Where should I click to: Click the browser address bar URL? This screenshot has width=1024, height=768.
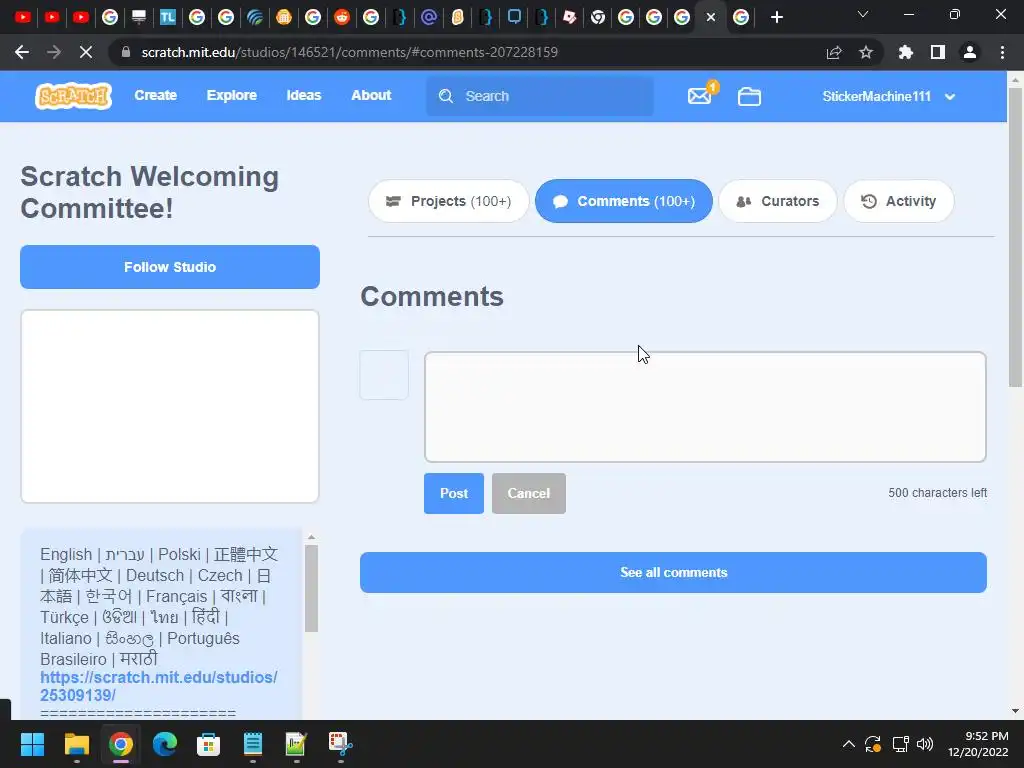click(349, 52)
